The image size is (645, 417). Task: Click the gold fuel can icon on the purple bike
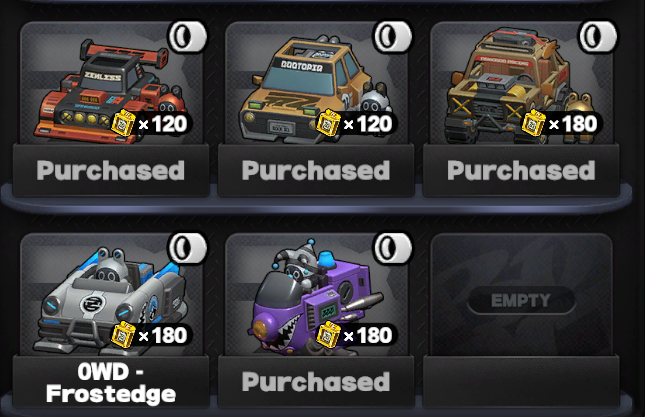(x=328, y=335)
